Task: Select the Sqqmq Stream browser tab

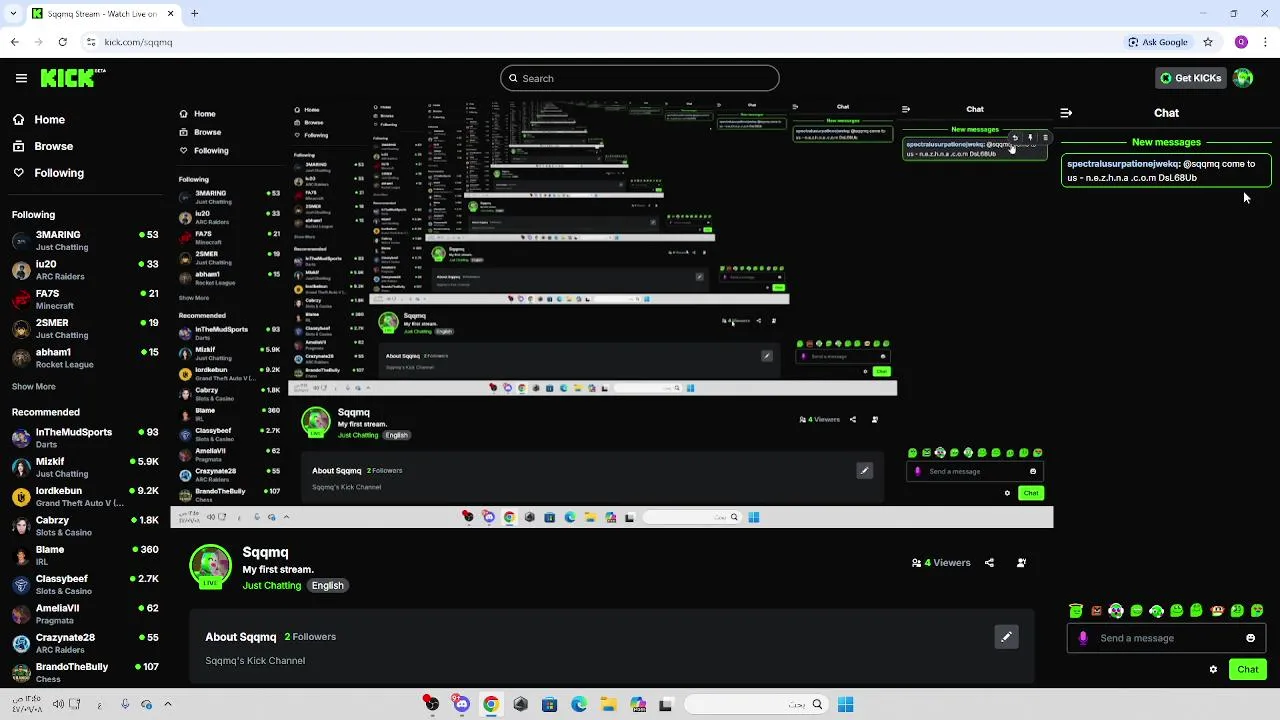Action: [103, 14]
